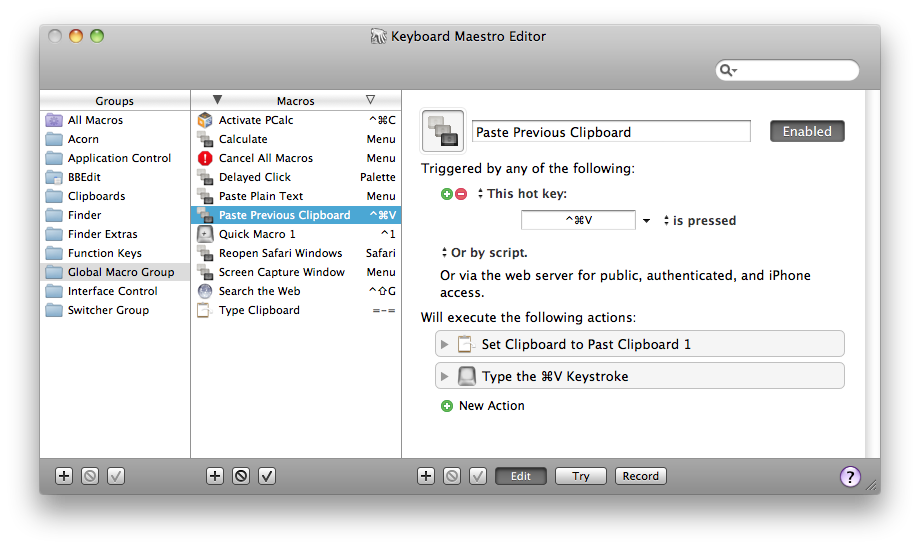The height and width of the screenshot is (549, 920).
Task: Select the Application Control group
Action: [x=114, y=158]
